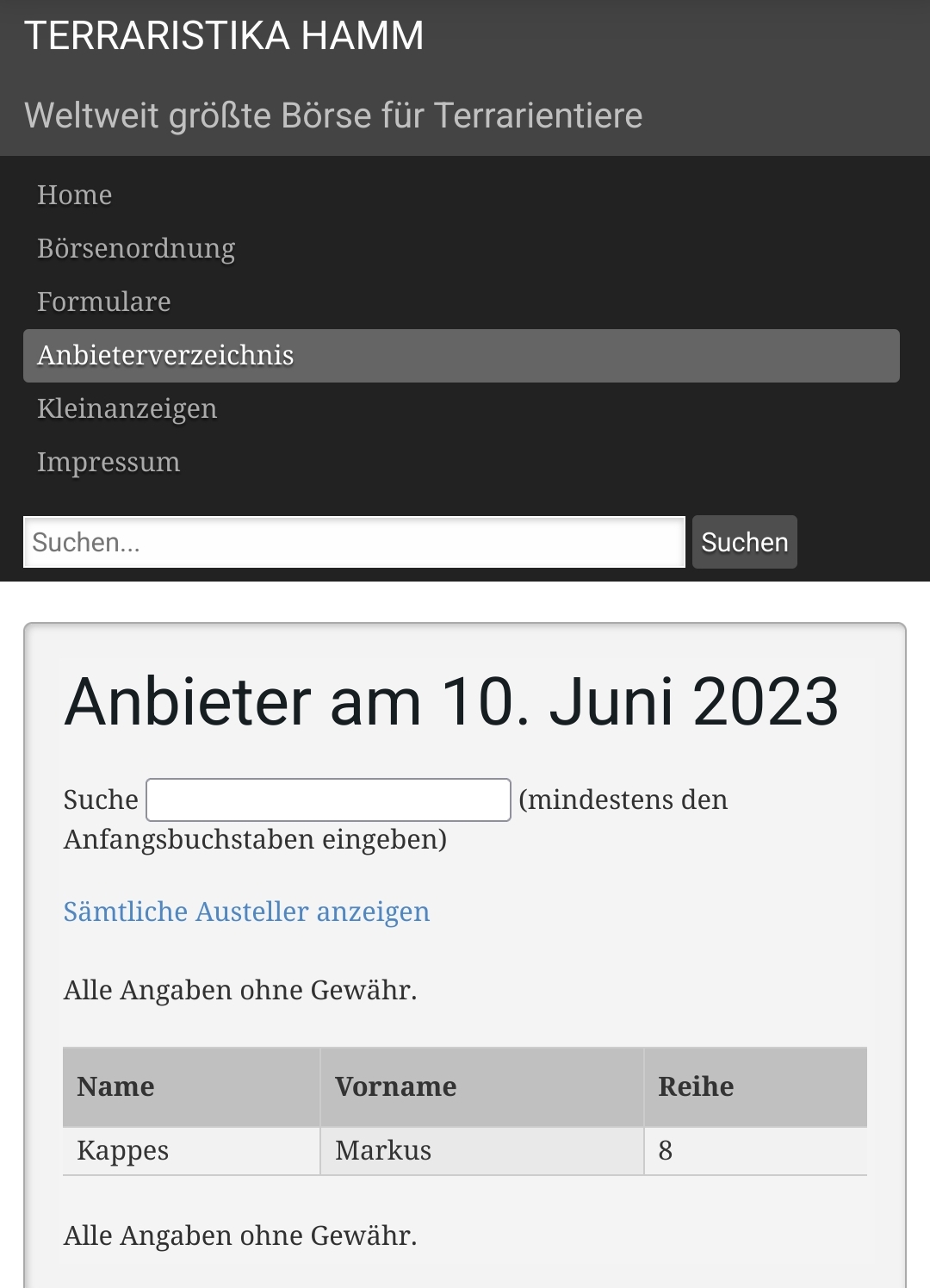Click the Suchen button
930x1288 pixels.
tap(745, 542)
